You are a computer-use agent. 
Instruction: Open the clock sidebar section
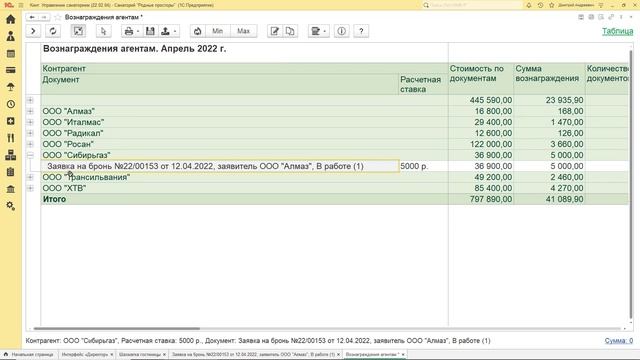[x=11, y=104]
